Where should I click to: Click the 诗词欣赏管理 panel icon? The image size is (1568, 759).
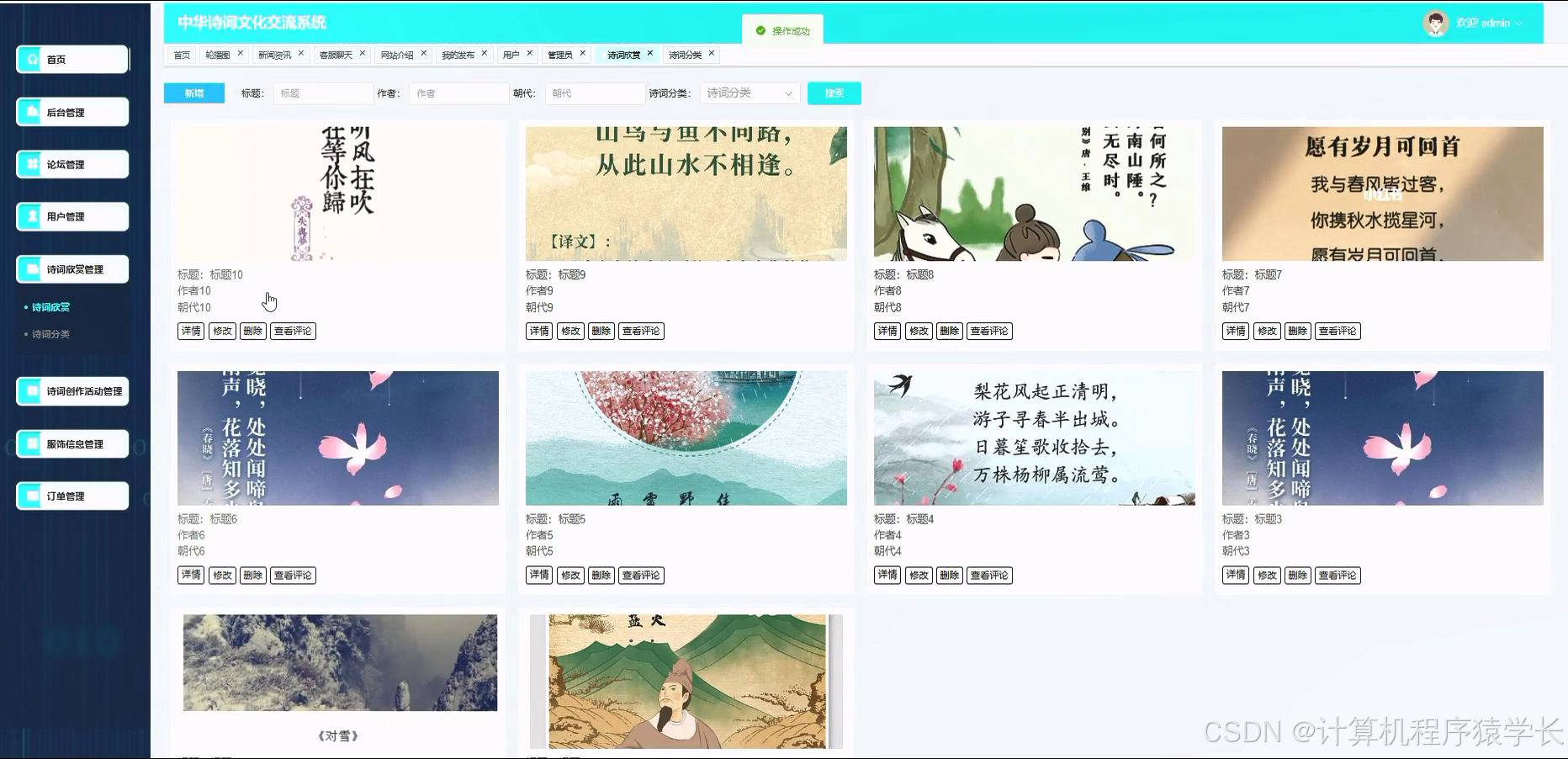click(31, 268)
